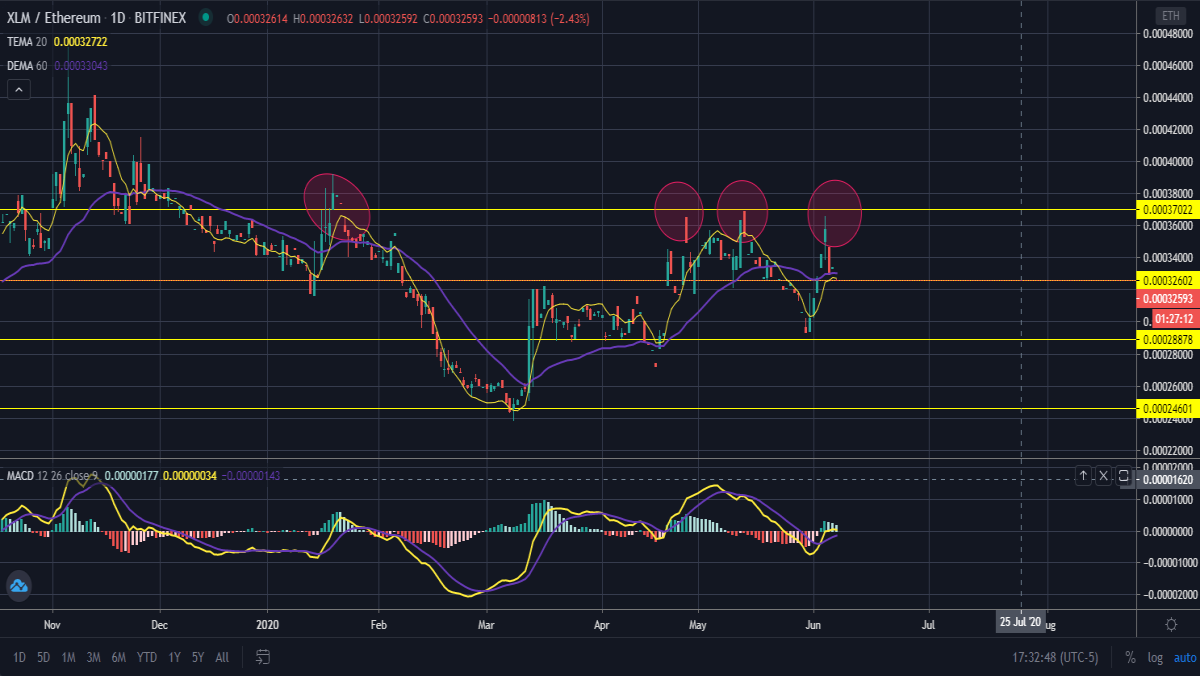Click the 0.00040000 tick on the price axis
This screenshot has height=676, width=1200.
[x=1167, y=162]
